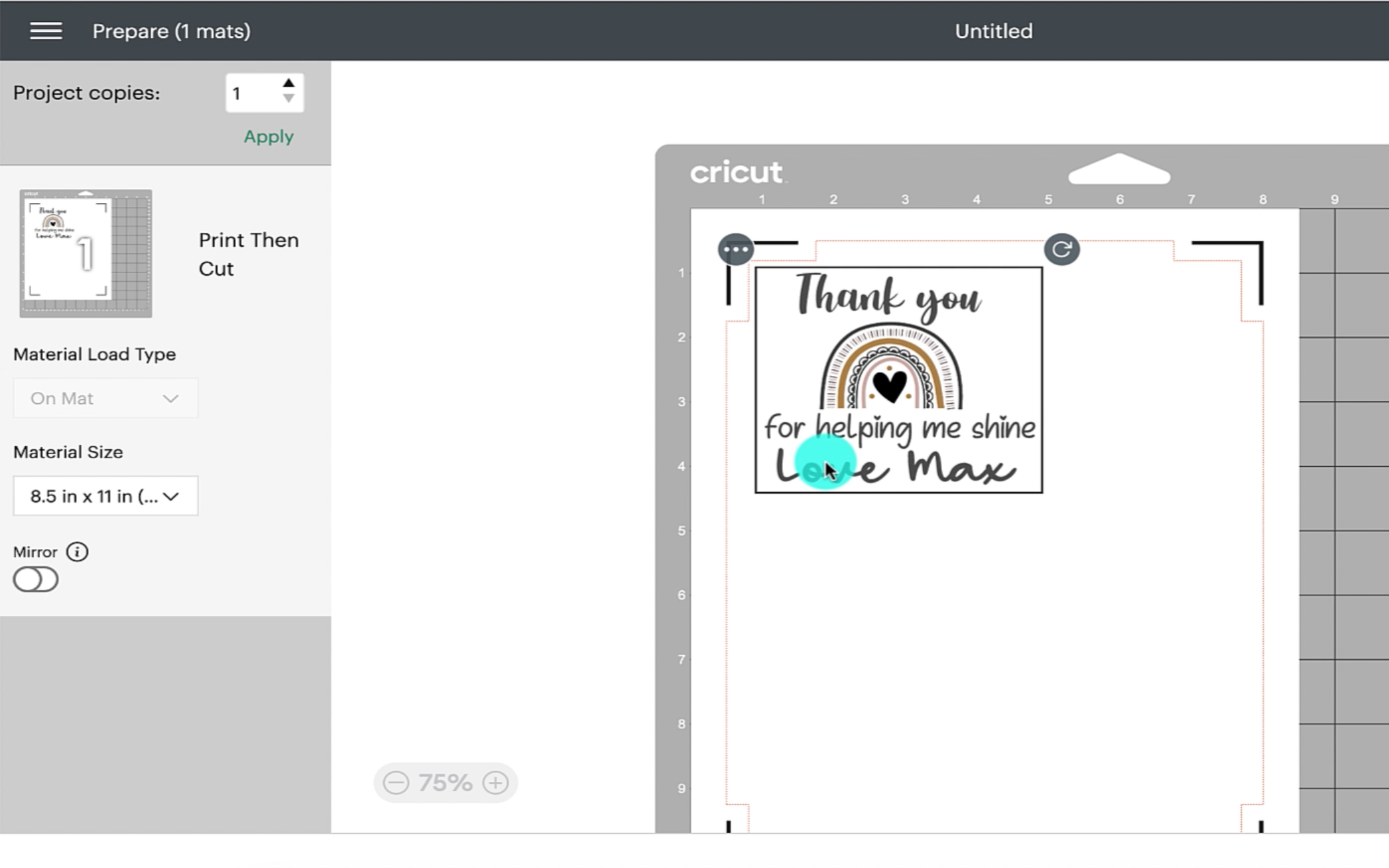Viewport: 1389px width, 868px height.
Task: Click the black heart in rainbow
Action: (x=890, y=386)
